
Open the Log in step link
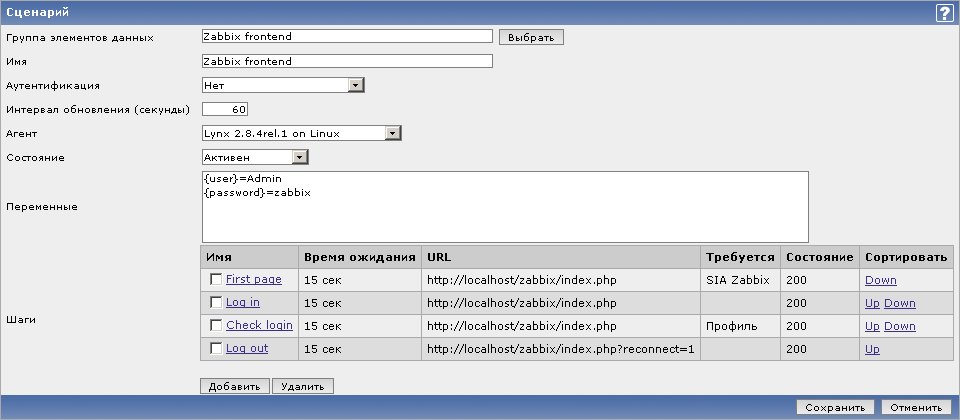(x=242, y=302)
